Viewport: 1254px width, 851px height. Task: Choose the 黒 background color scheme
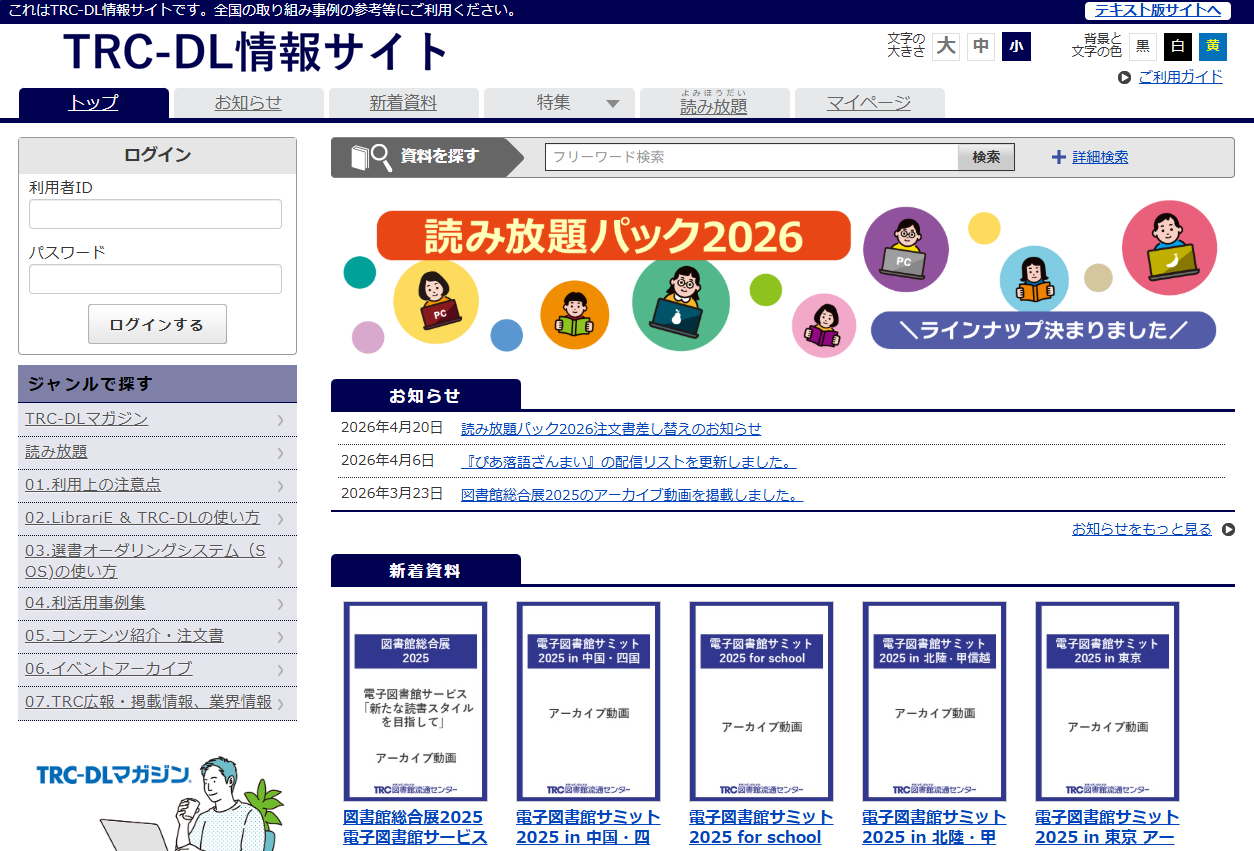1143,46
